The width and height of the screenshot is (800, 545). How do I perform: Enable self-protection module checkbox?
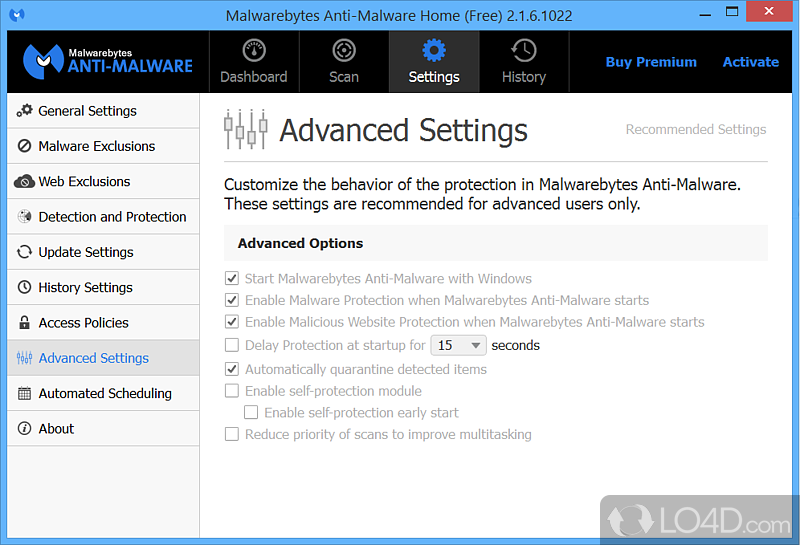click(232, 391)
